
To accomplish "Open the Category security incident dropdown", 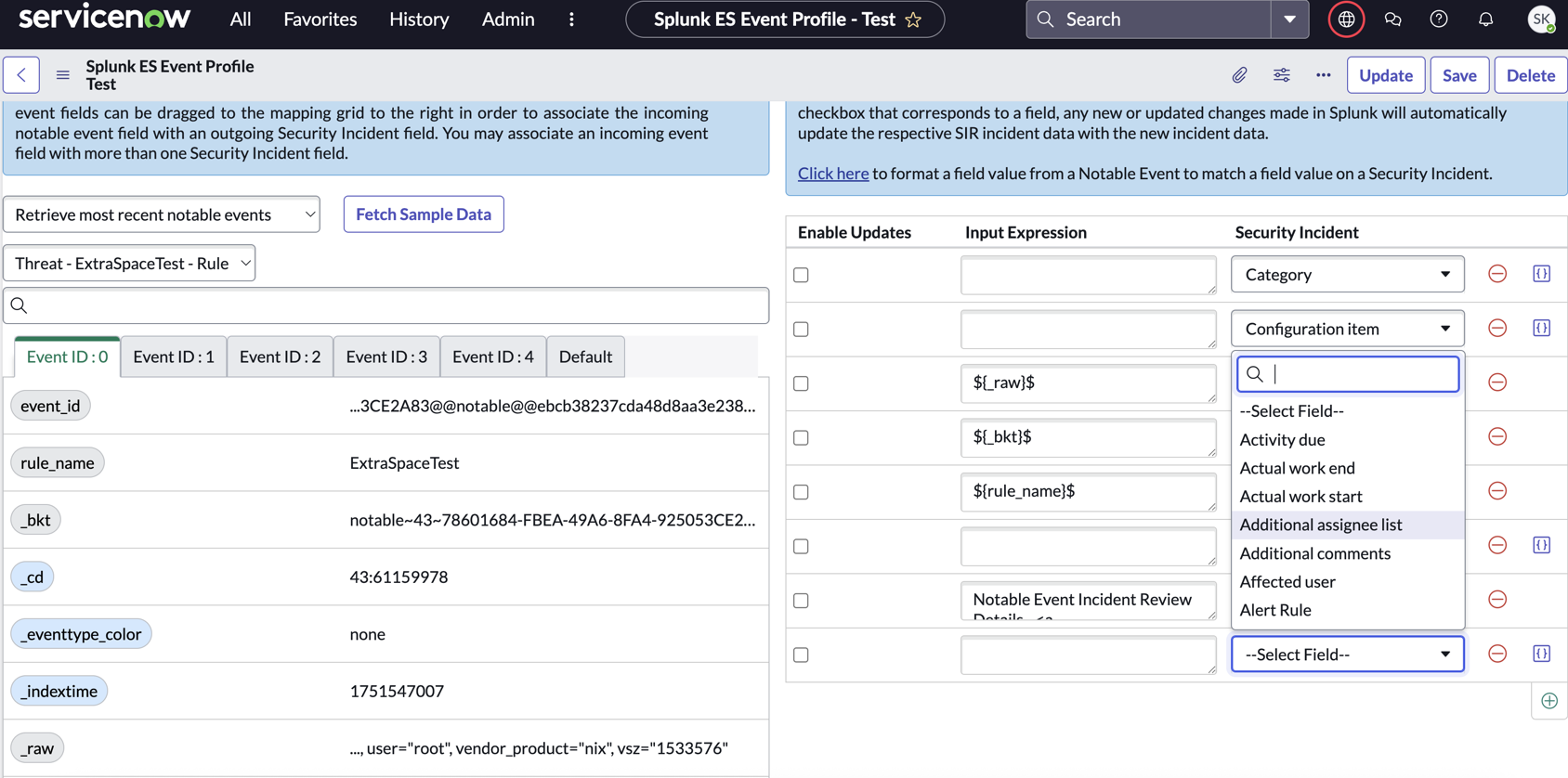I will point(1348,274).
